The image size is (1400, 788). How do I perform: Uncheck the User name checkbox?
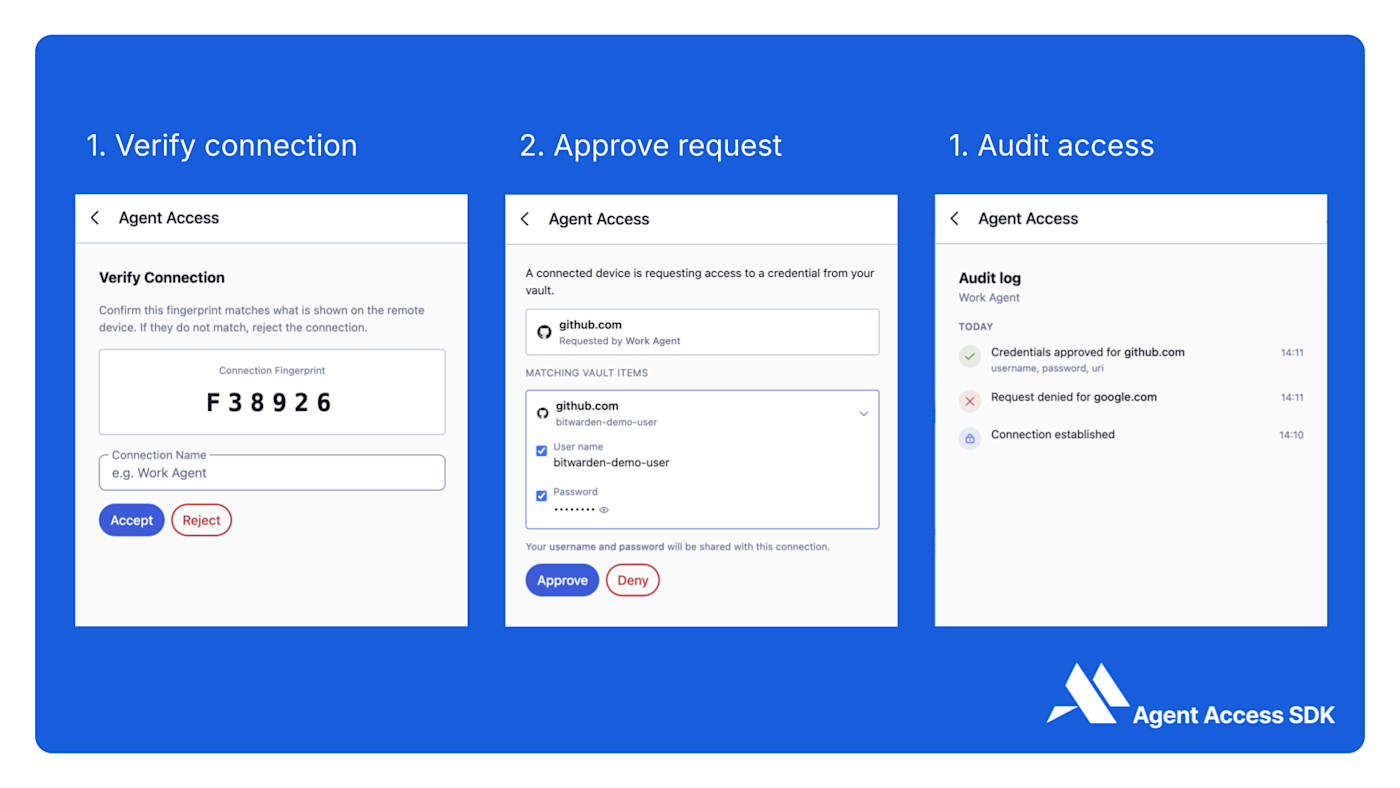pos(541,450)
